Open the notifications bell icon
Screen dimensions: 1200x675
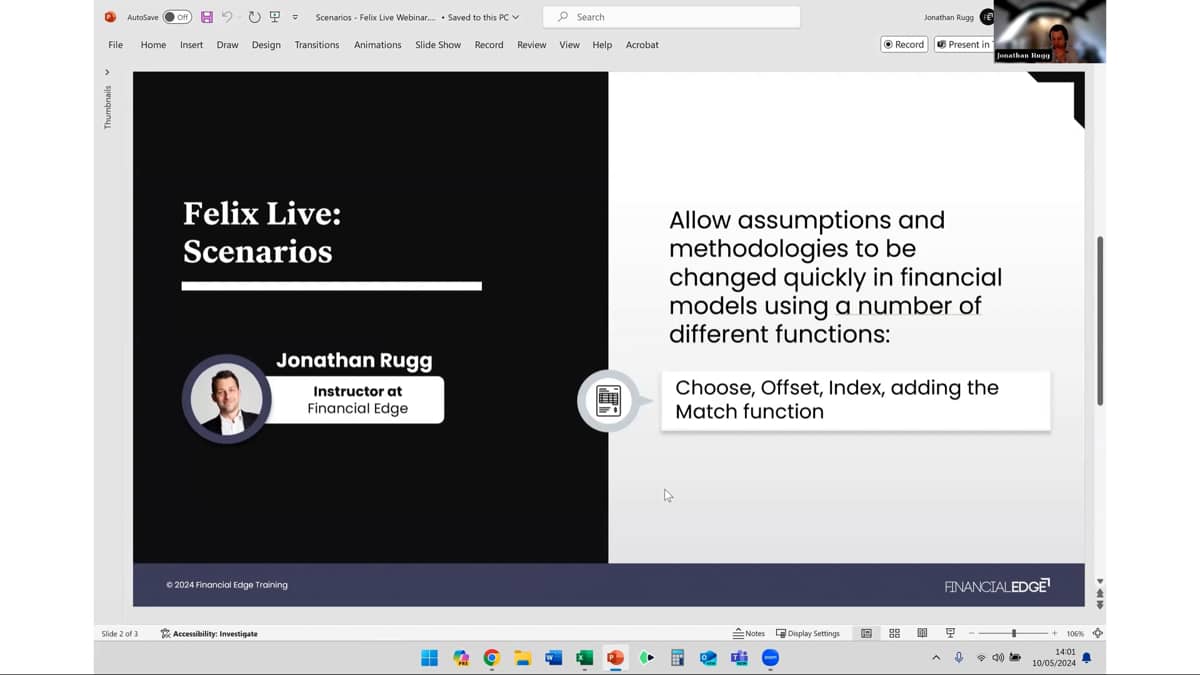1087,657
